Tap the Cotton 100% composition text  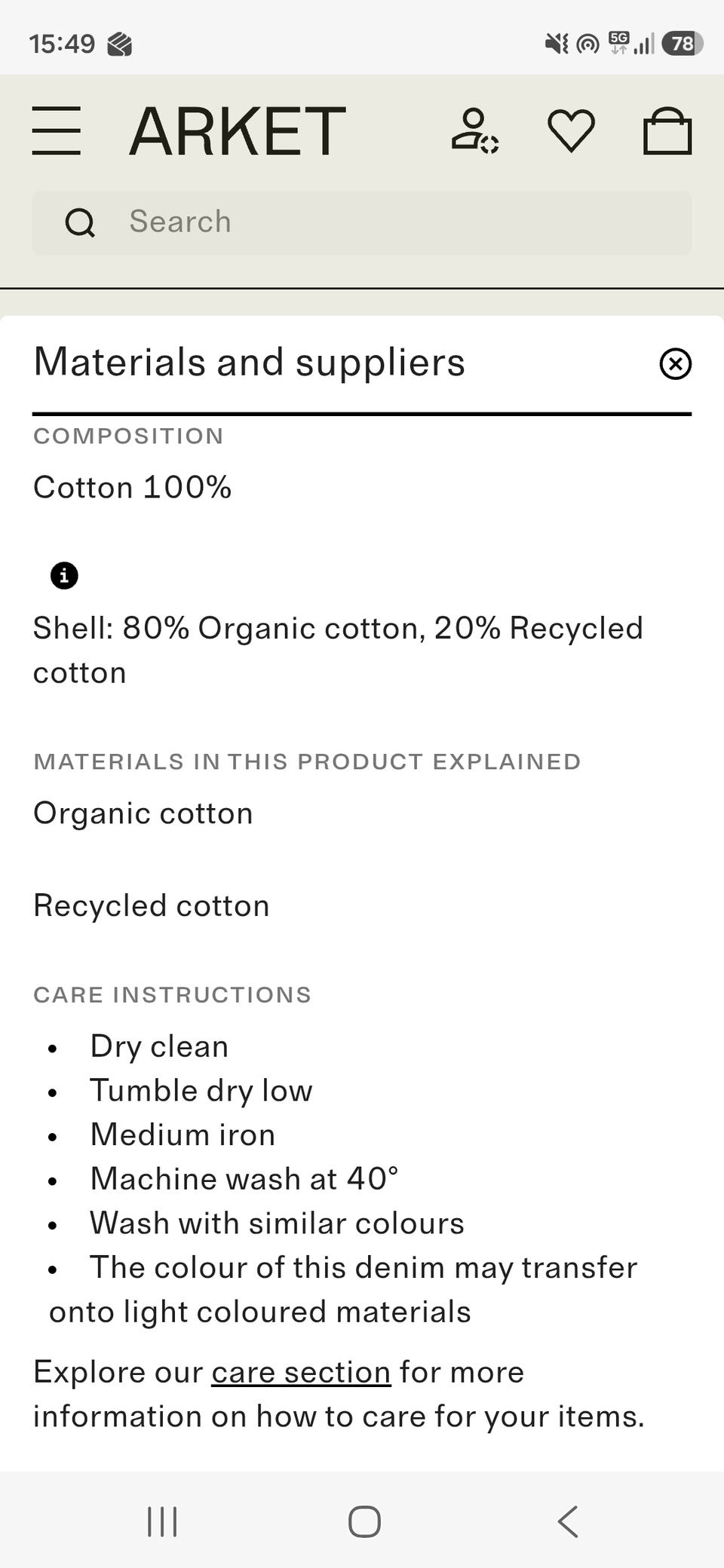pyautogui.click(x=133, y=487)
